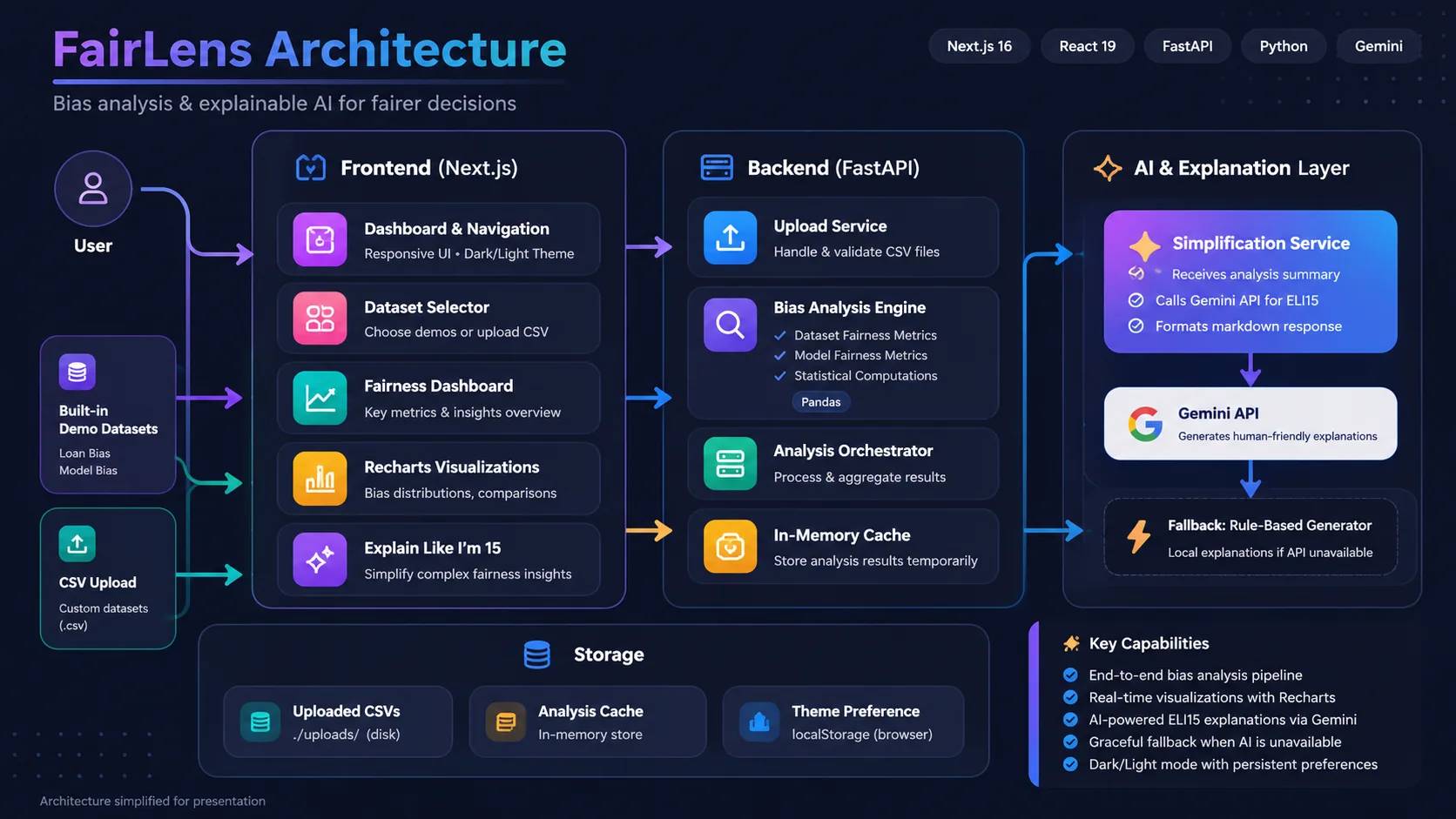Select the Upload Service arrow icon
This screenshot has height=819, width=1456.
pos(730,238)
